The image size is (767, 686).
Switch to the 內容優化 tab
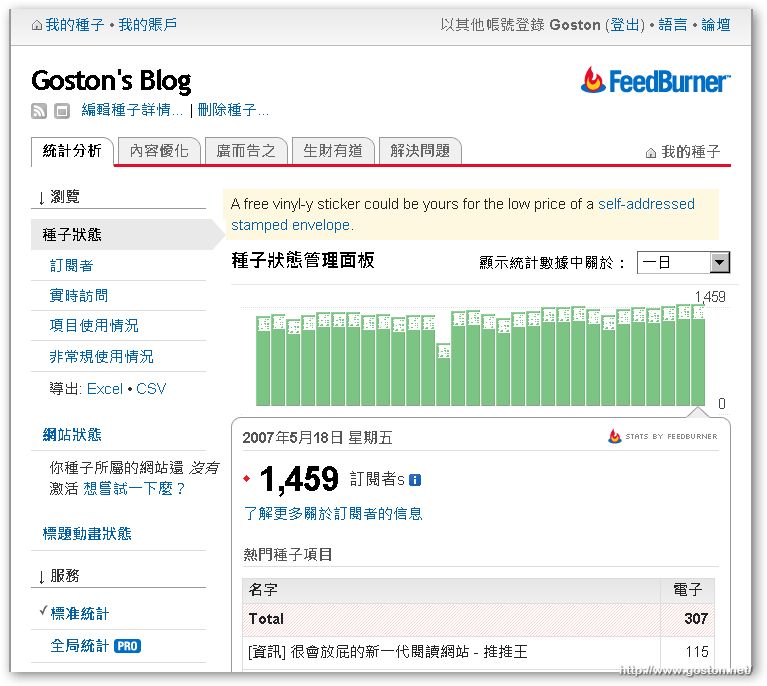click(x=159, y=151)
